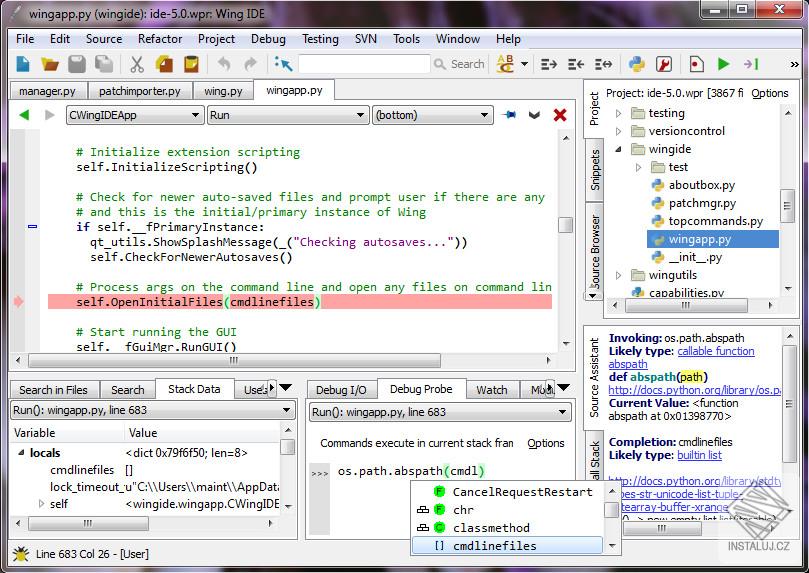
Task: Collapse the locals tree node
Action: click(19, 453)
